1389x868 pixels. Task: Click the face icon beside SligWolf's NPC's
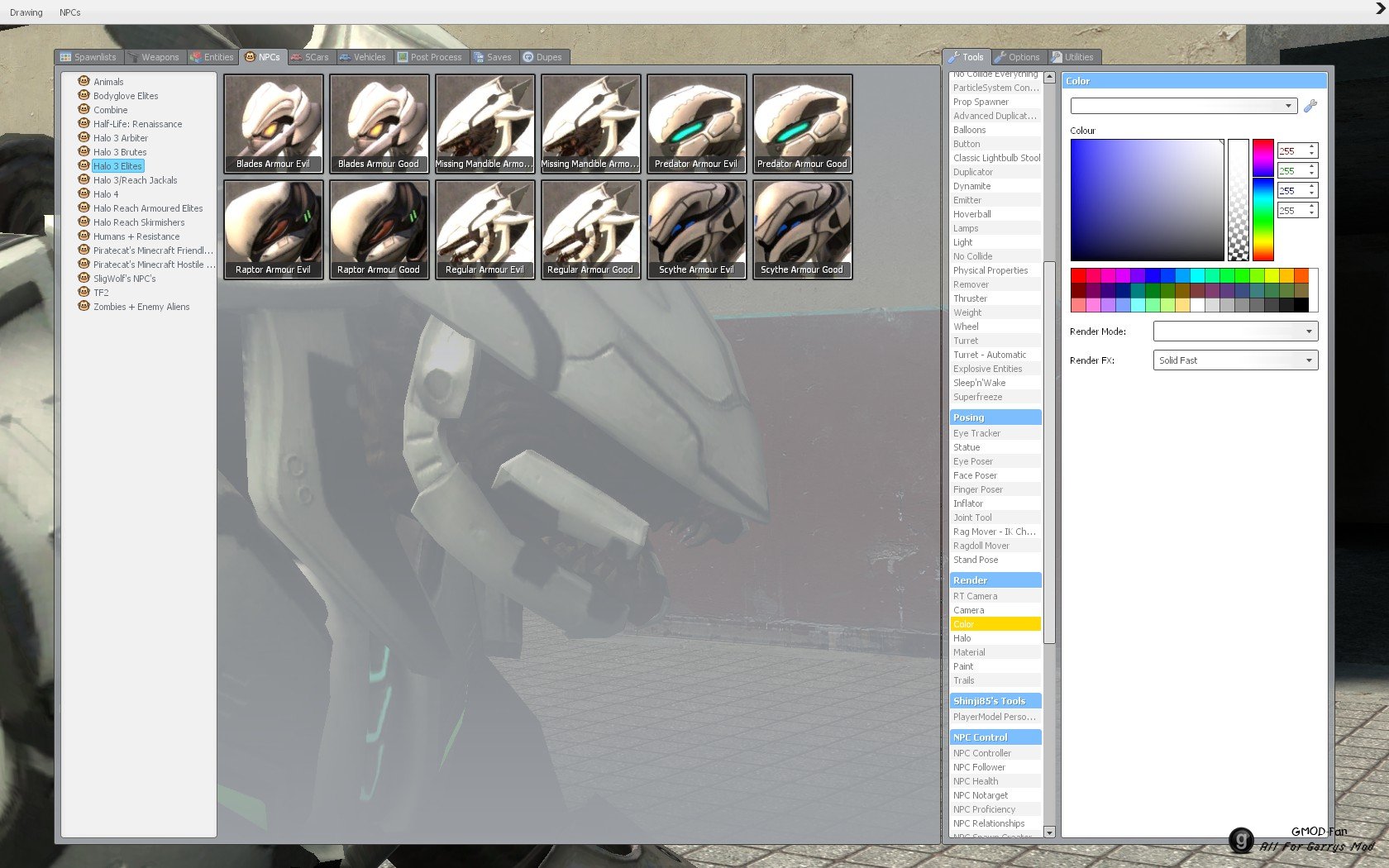[84, 278]
